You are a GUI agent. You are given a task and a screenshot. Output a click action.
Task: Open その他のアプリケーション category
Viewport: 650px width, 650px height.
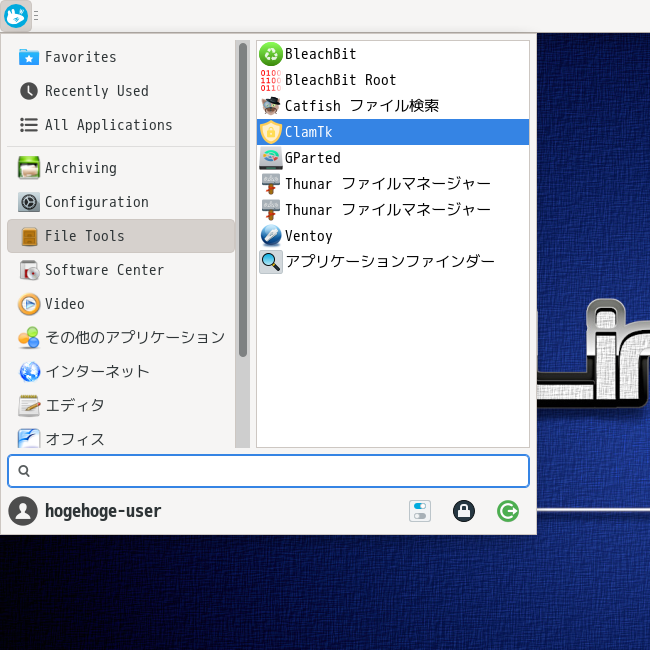(121, 338)
